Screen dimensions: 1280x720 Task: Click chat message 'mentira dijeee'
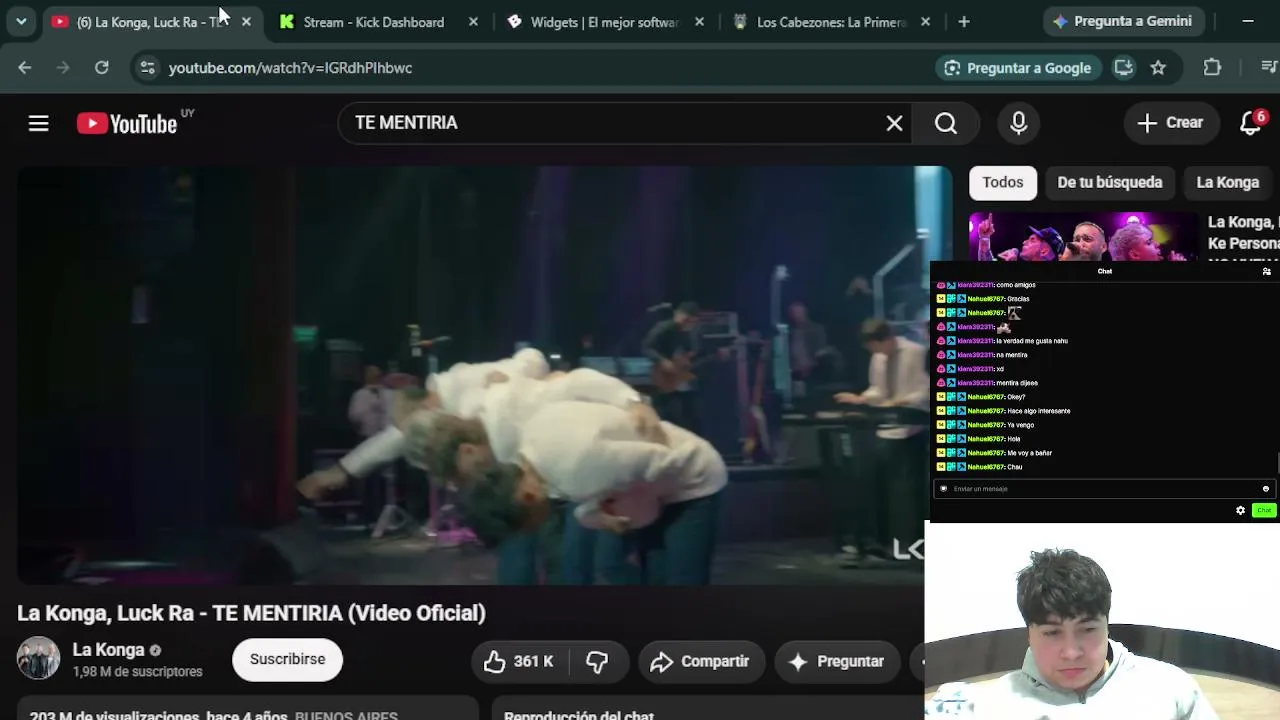(x=1017, y=383)
